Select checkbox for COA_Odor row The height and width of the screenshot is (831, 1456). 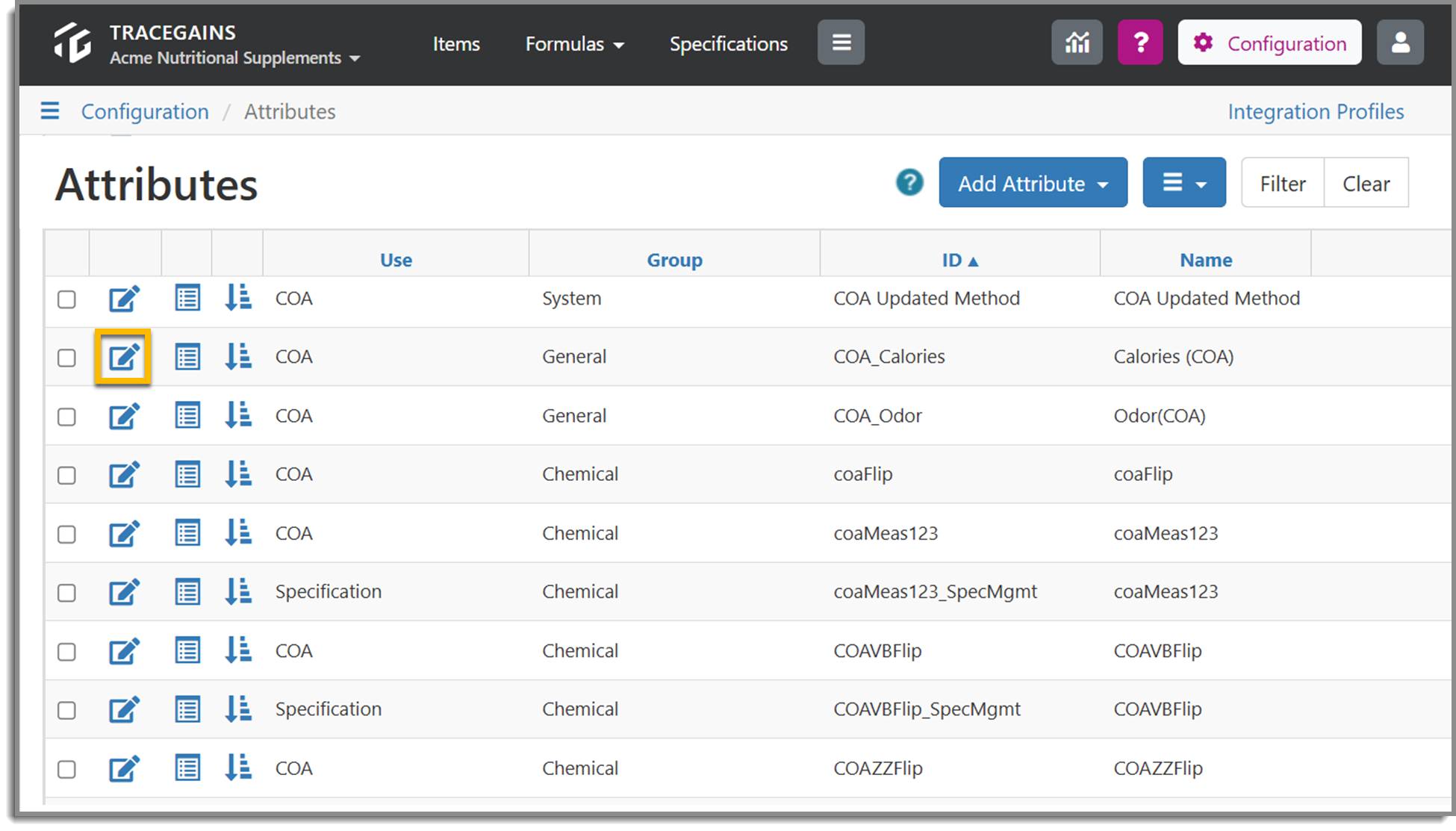coord(66,417)
